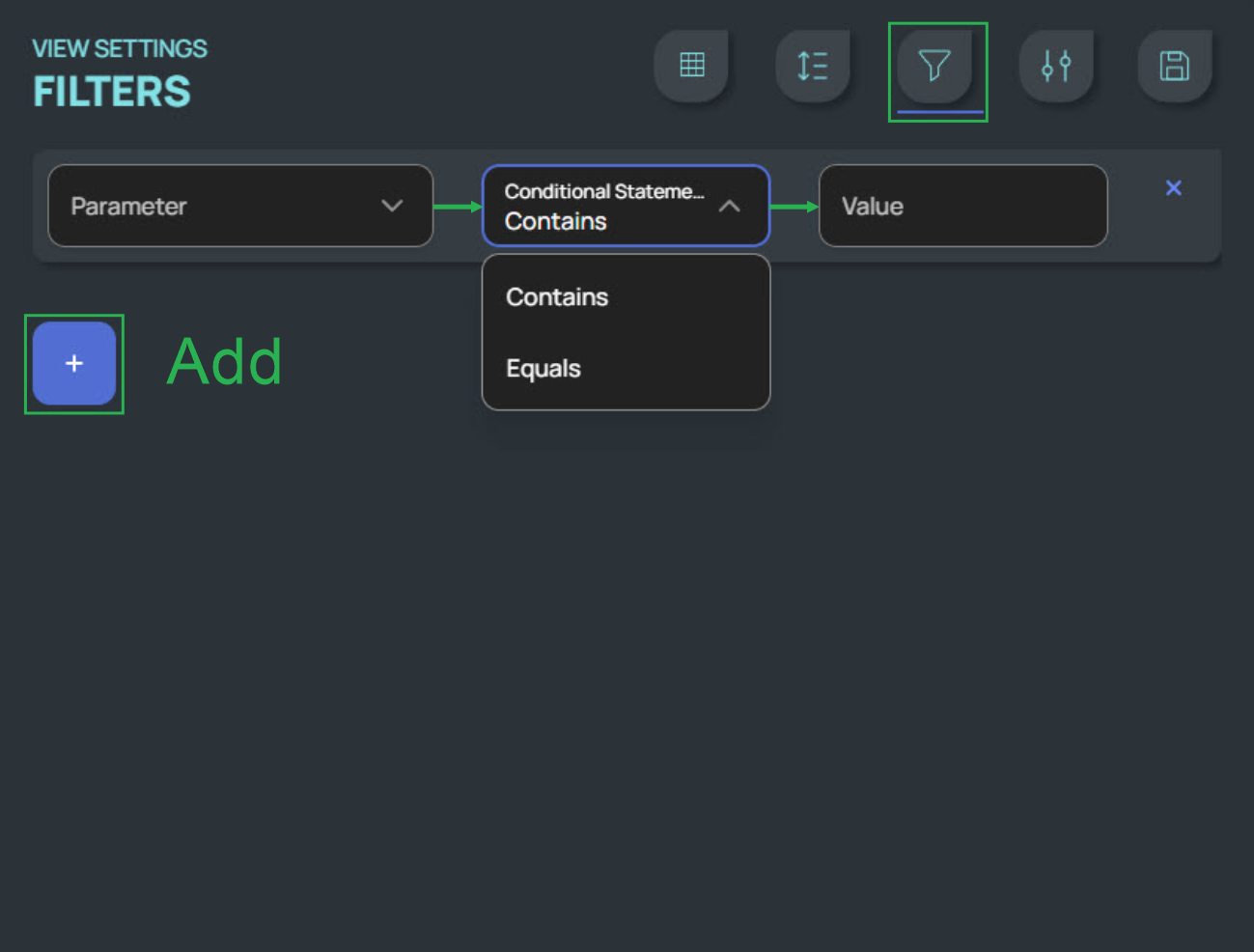This screenshot has height=952, width=1254.
Task: Click the green arrow pointing to Value
Action: pos(794,207)
